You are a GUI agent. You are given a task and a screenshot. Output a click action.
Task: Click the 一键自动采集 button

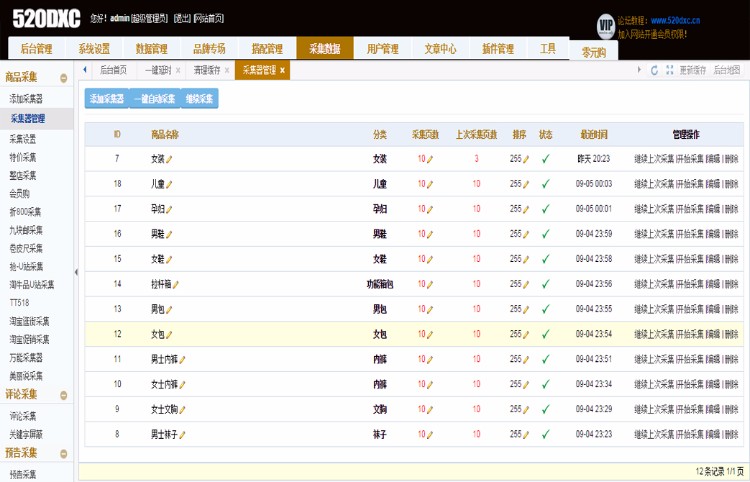(154, 99)
